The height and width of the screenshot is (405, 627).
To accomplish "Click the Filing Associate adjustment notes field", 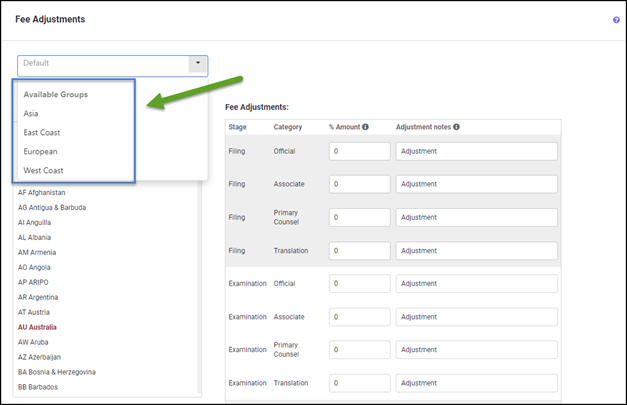I will 476,184.
